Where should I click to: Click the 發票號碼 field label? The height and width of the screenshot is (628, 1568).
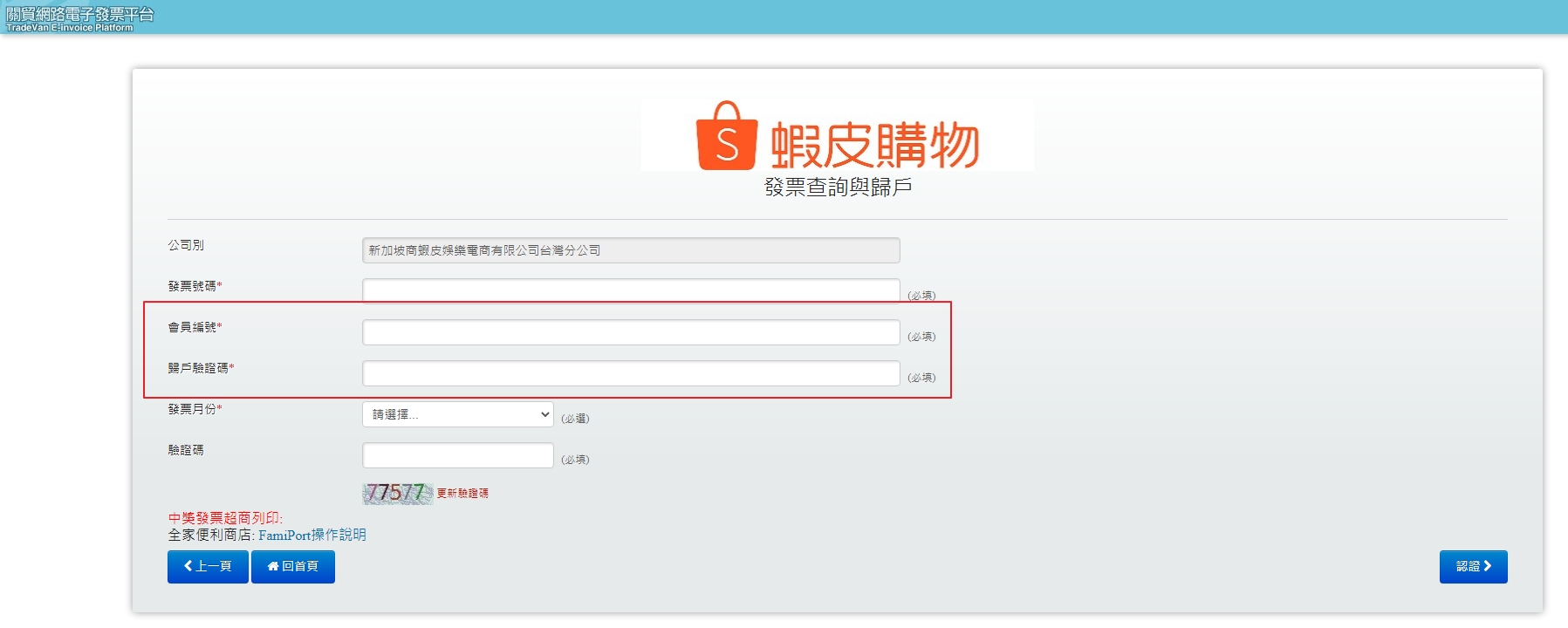(x=194, y=286)
